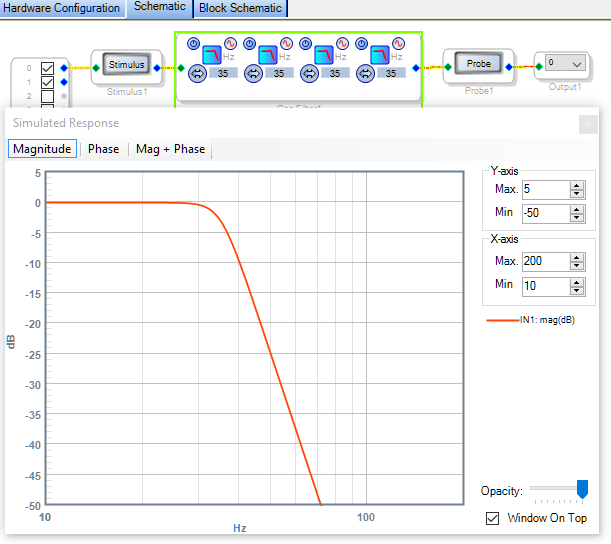Screen dimensions: 611x544
Task: Increase Y-axis Max with the up arrow
Action: pos(577,185)
